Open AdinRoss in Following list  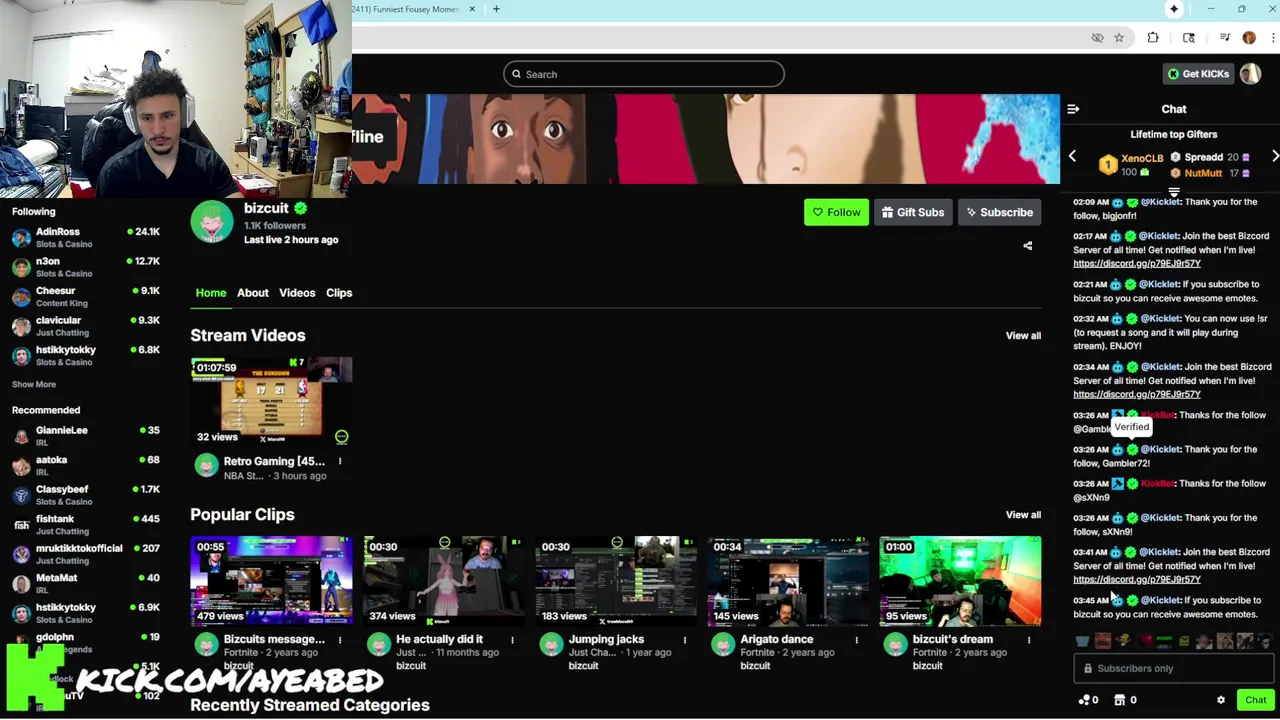coord(85,237)
